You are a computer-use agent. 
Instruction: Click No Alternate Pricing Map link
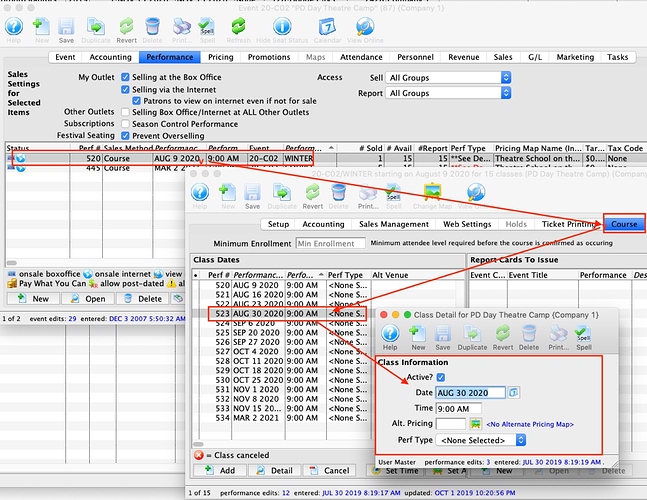pos(530,424)
